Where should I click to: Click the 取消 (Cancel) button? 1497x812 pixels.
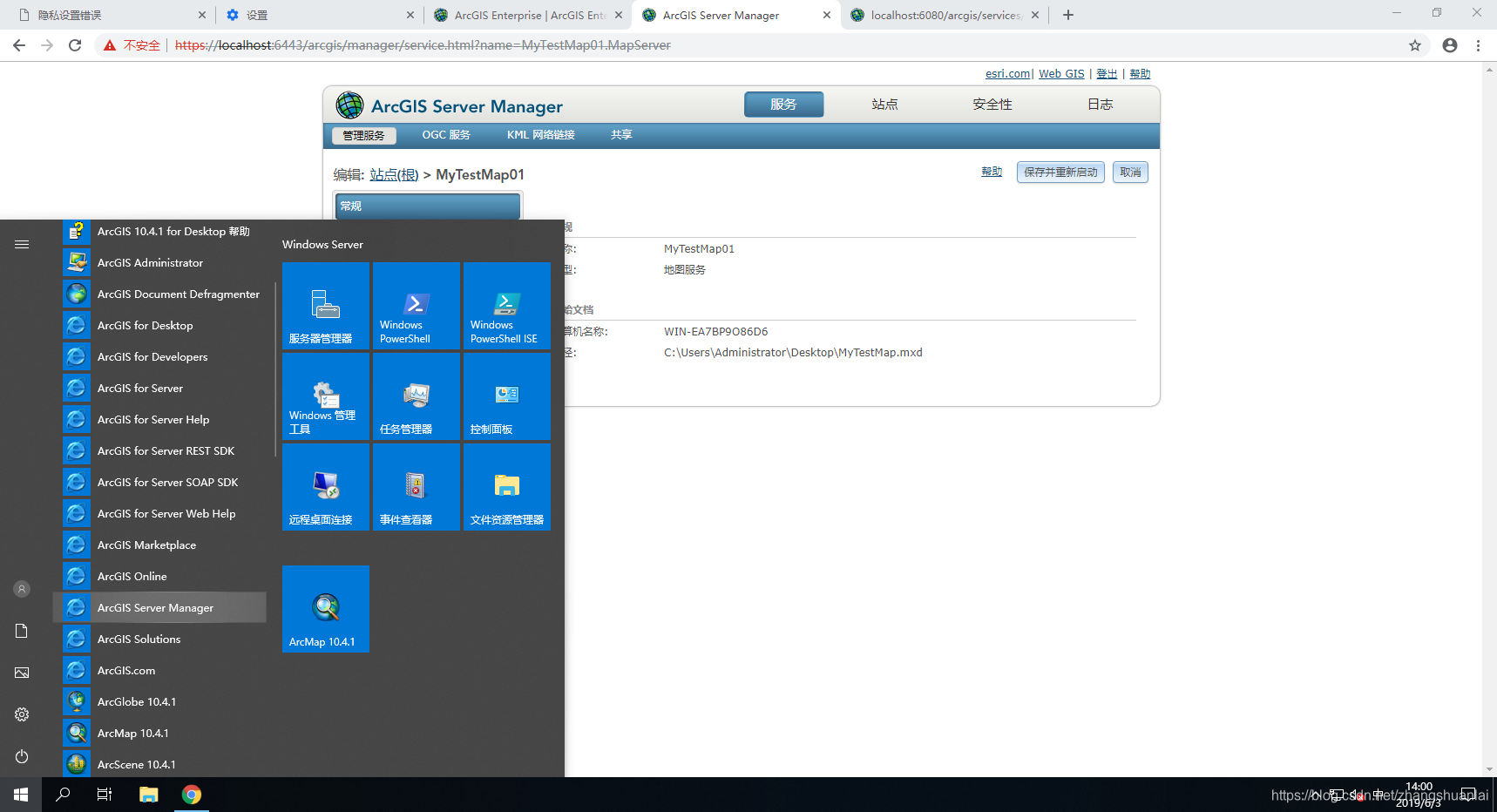1130,173
